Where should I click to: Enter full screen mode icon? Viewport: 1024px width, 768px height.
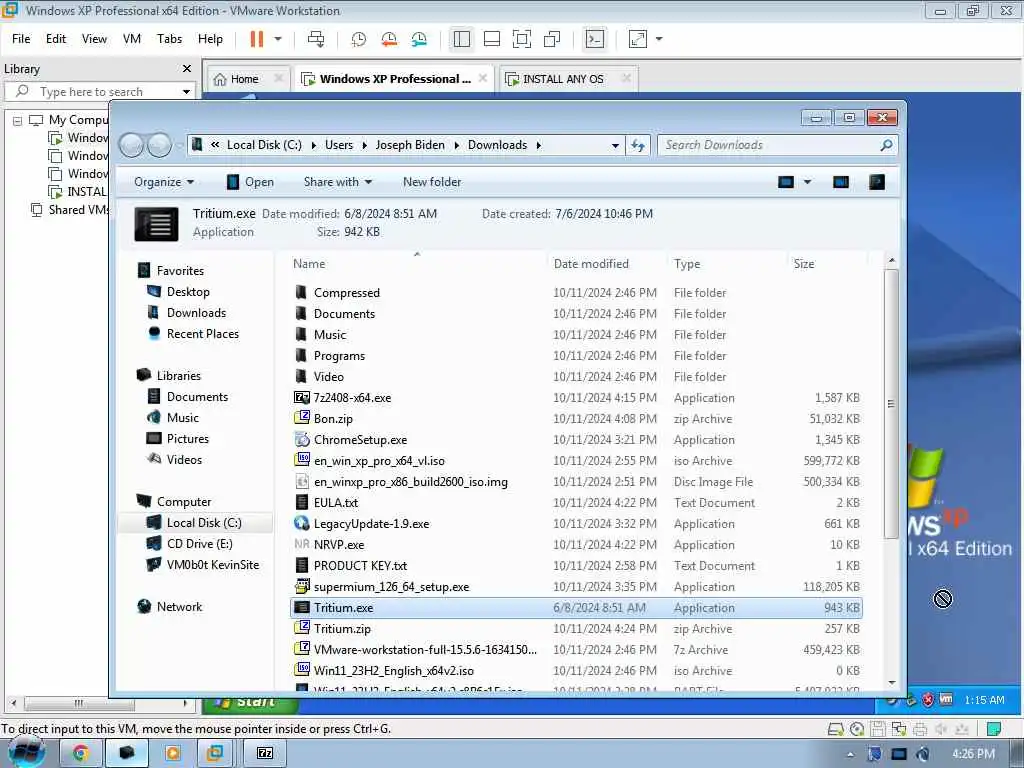(x=522, y=39)
